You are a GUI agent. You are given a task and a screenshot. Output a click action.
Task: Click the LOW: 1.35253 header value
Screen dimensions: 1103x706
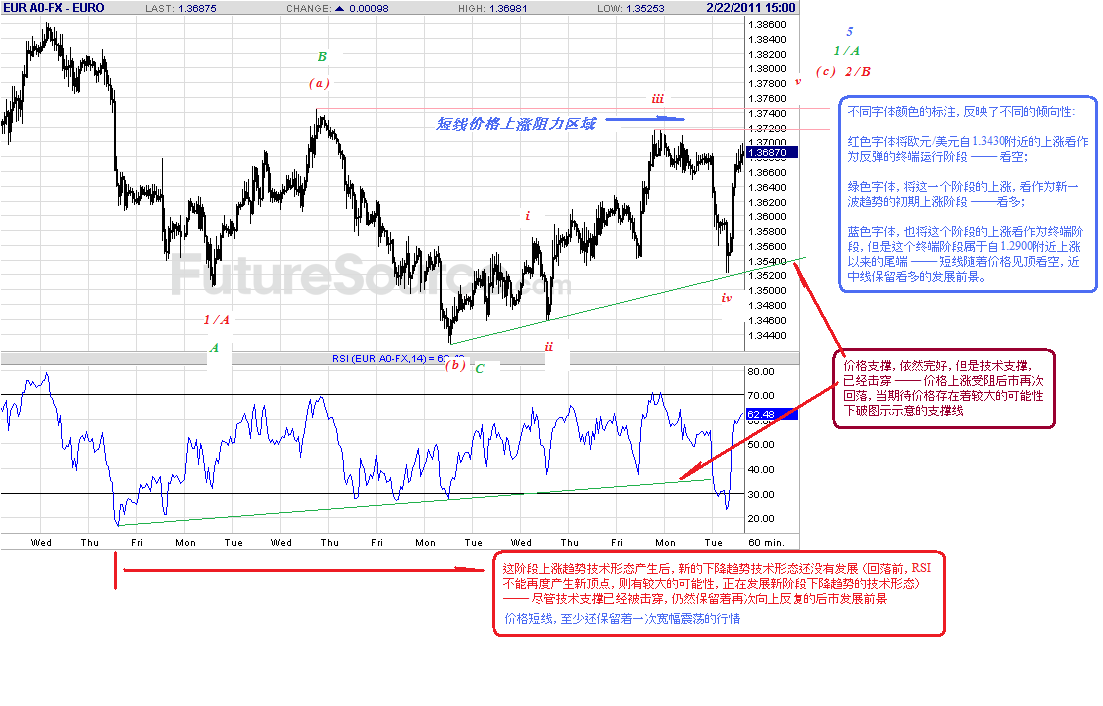[631, 8]
